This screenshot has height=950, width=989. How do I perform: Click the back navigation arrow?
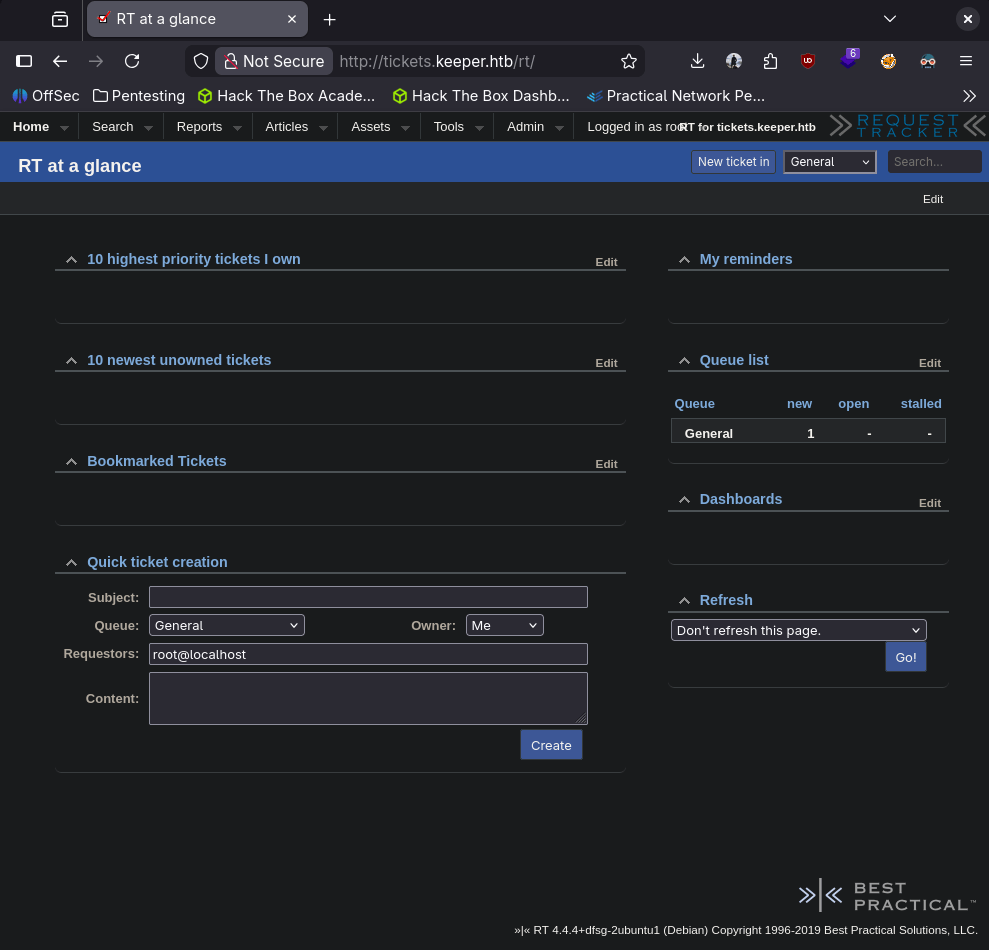coord(60,61)
